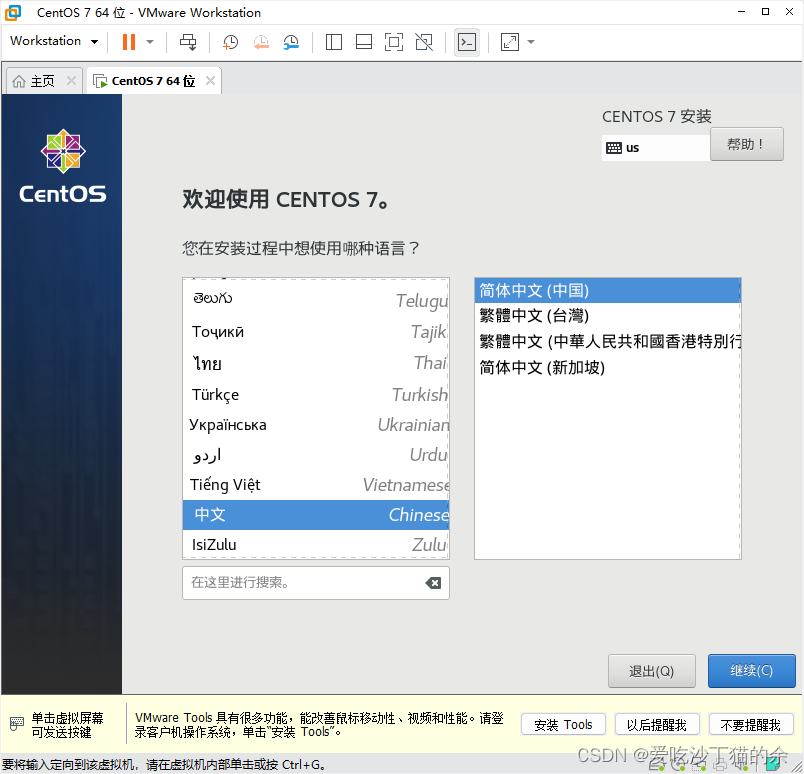
Task: Pause the virtual machine
Action: coord(129,42)
